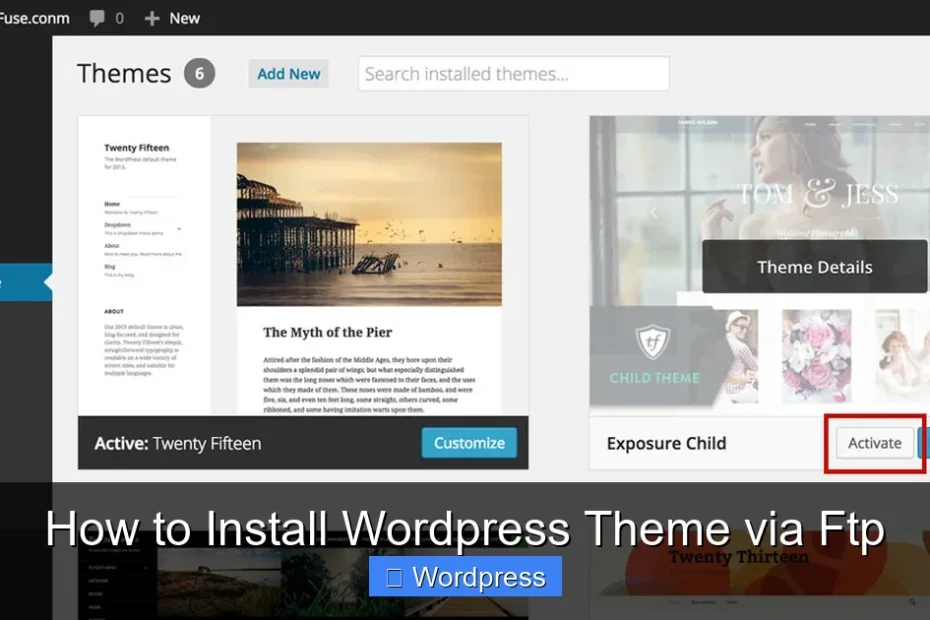Click the Twenty Fifteen theme screenshot
The height and width of the screenshot is (620, 930).
pos(303,266)
